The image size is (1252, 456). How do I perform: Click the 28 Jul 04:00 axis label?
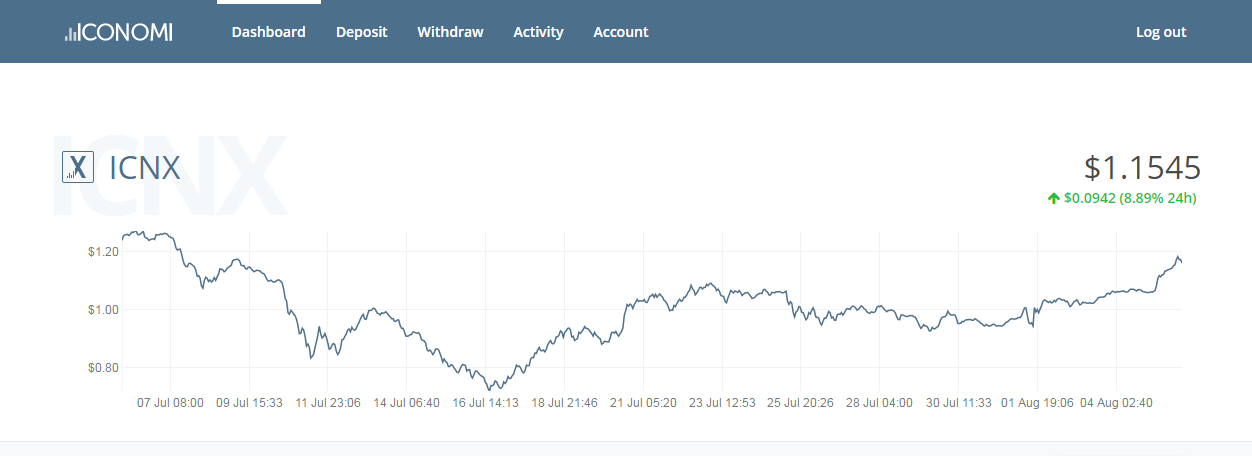click(x=879, y=403)
